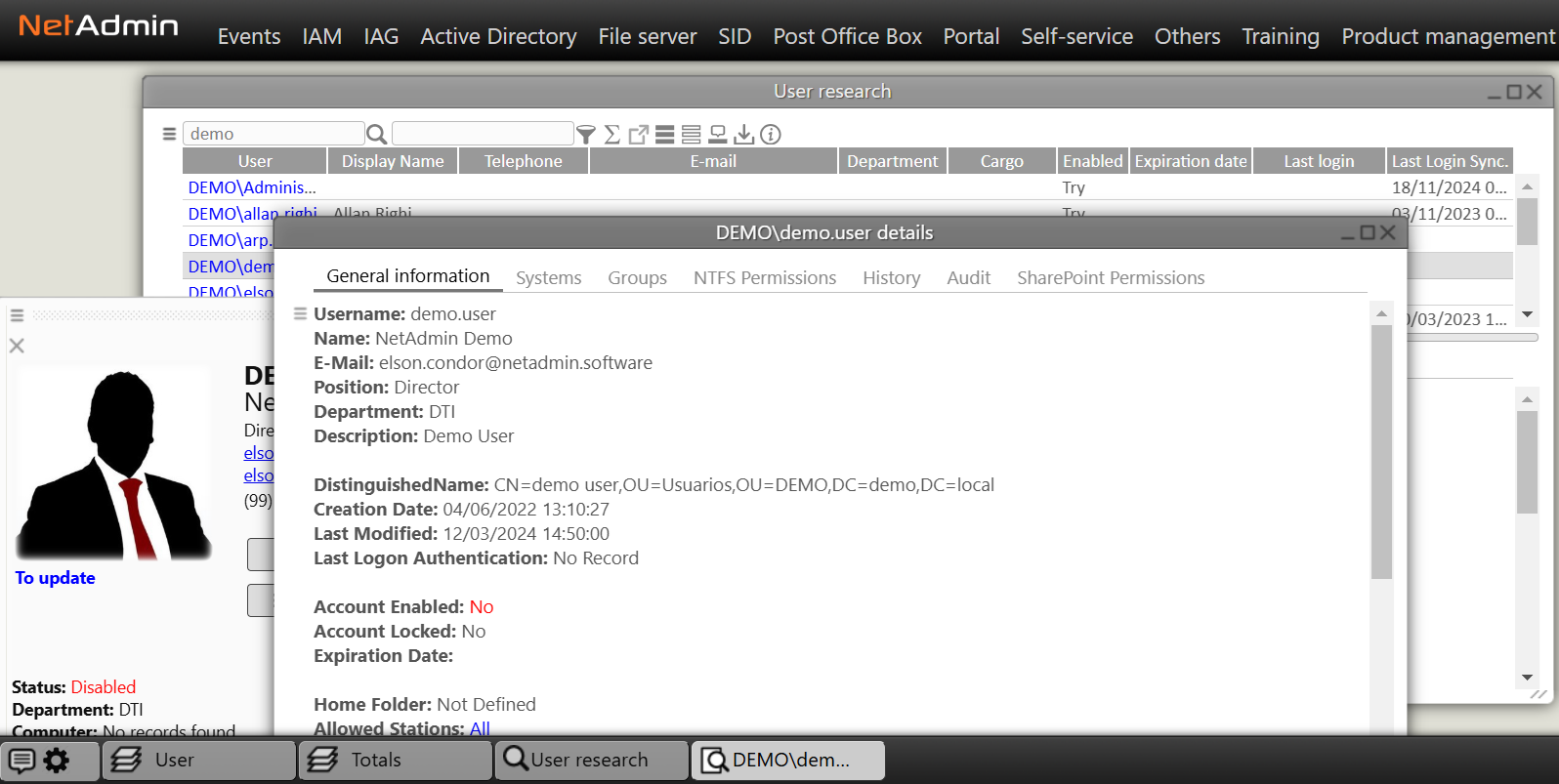Sort by the User column header
Viewport: 1559px width, 784px height.
pos(255,161)
